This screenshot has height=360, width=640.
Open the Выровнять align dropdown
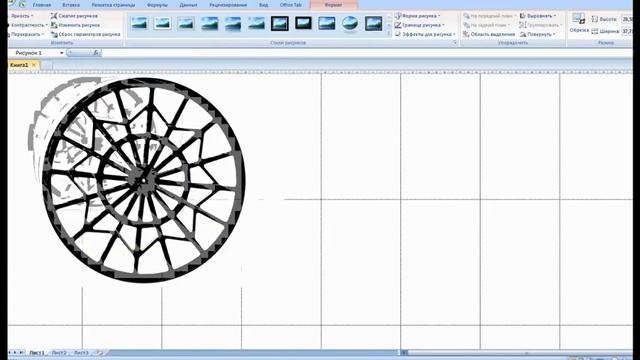point(538,16)
